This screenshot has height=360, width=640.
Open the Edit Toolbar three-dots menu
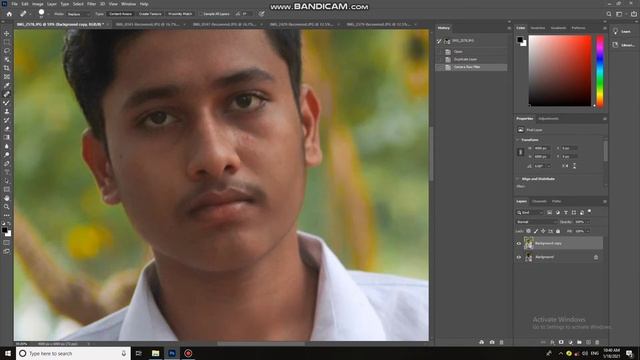[7, 215]
